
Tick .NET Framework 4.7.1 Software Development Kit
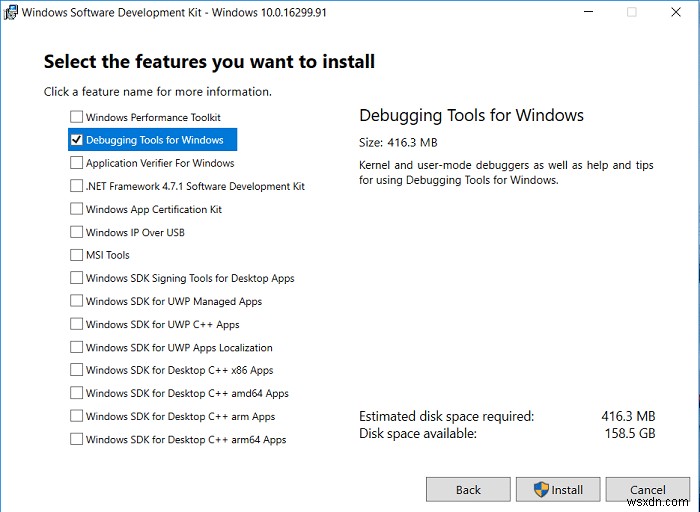[x=77, y=186]
